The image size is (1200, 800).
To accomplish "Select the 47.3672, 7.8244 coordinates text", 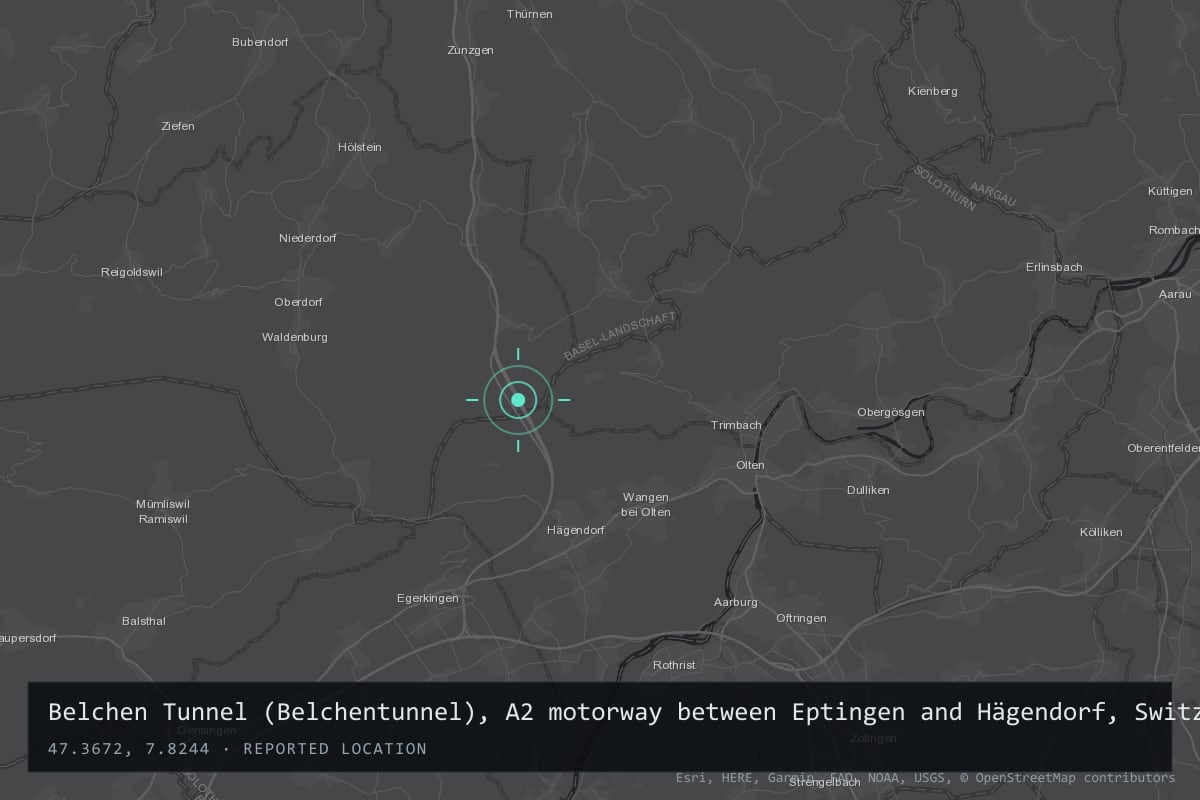I will tap(128, 749).
